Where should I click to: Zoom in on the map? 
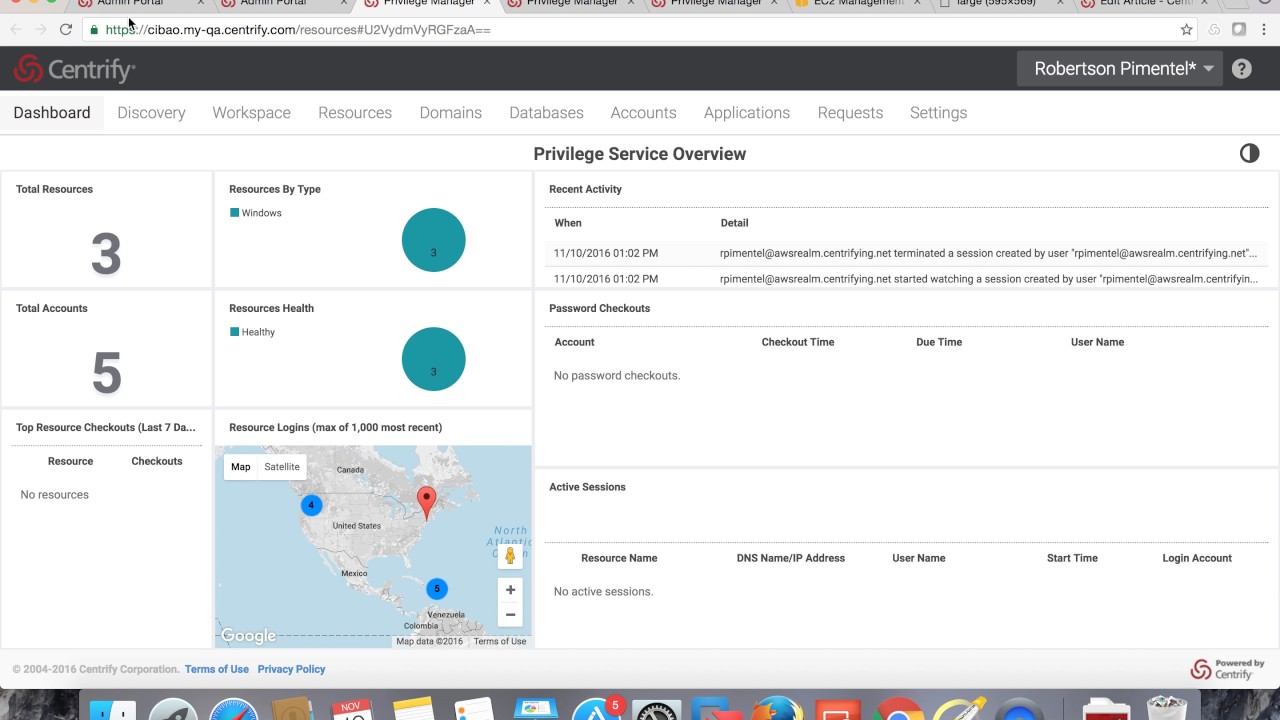[x=510, y=590]
